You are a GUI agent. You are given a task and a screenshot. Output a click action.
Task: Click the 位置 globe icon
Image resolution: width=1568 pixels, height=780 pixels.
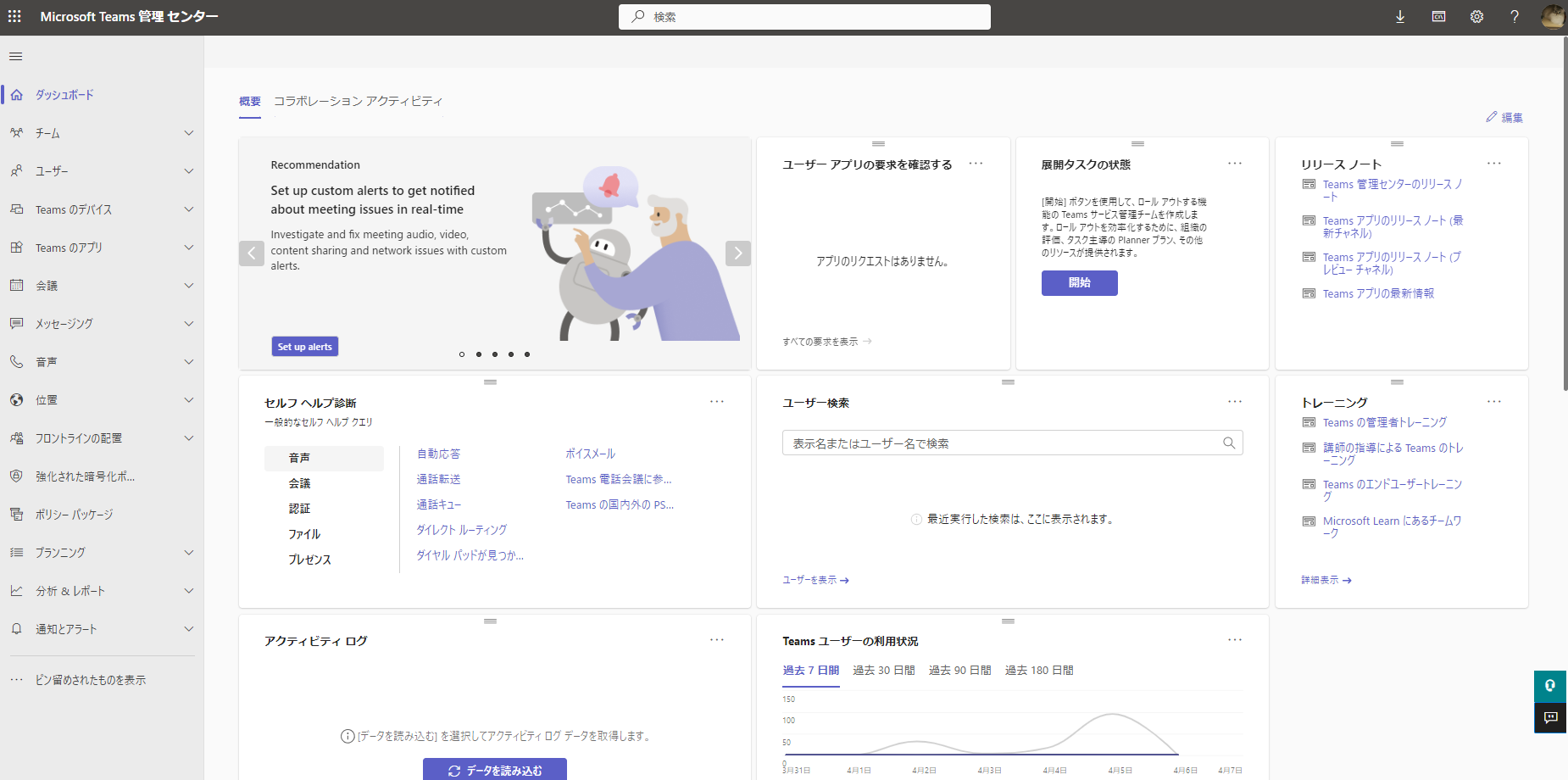[17, 400]
